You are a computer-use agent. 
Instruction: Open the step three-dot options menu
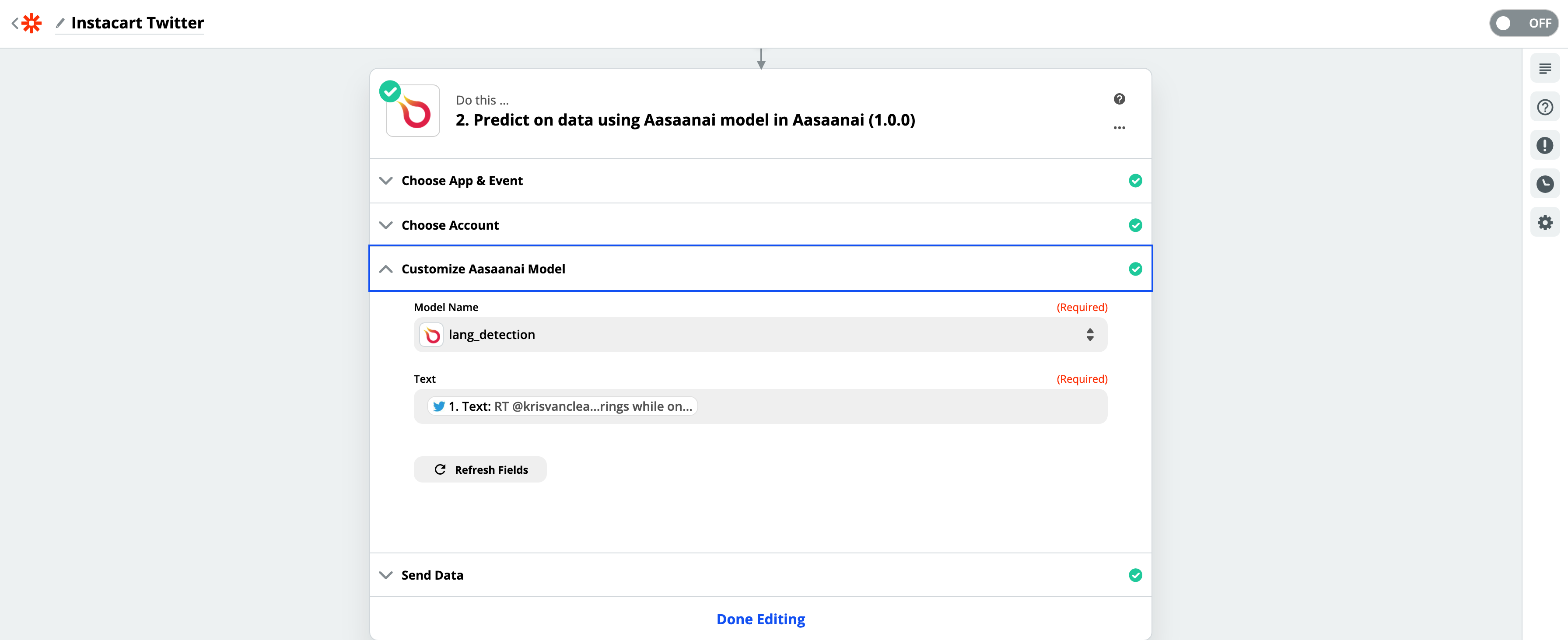click(x=1120, y=128)
